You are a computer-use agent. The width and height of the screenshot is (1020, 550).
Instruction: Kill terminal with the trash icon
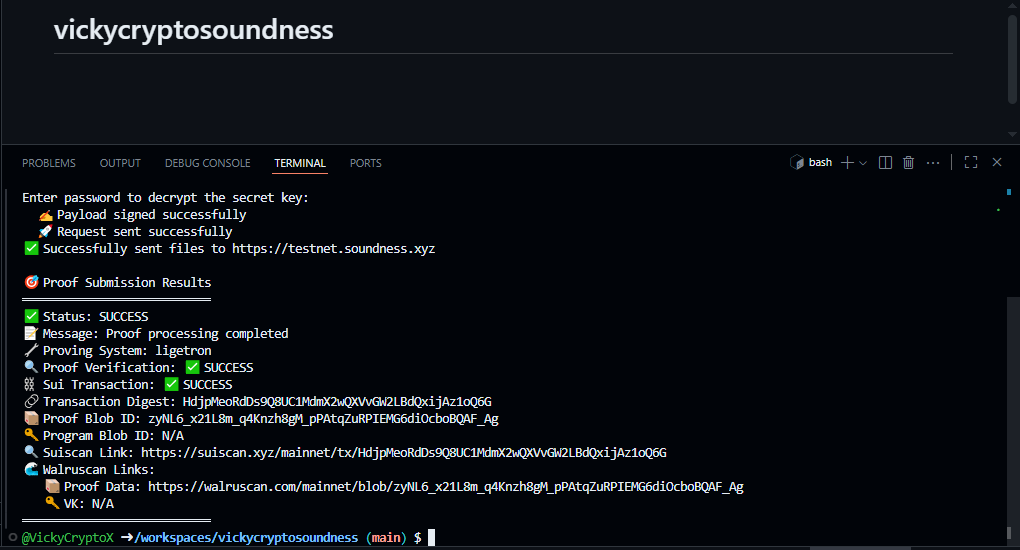tap(909, 163)
